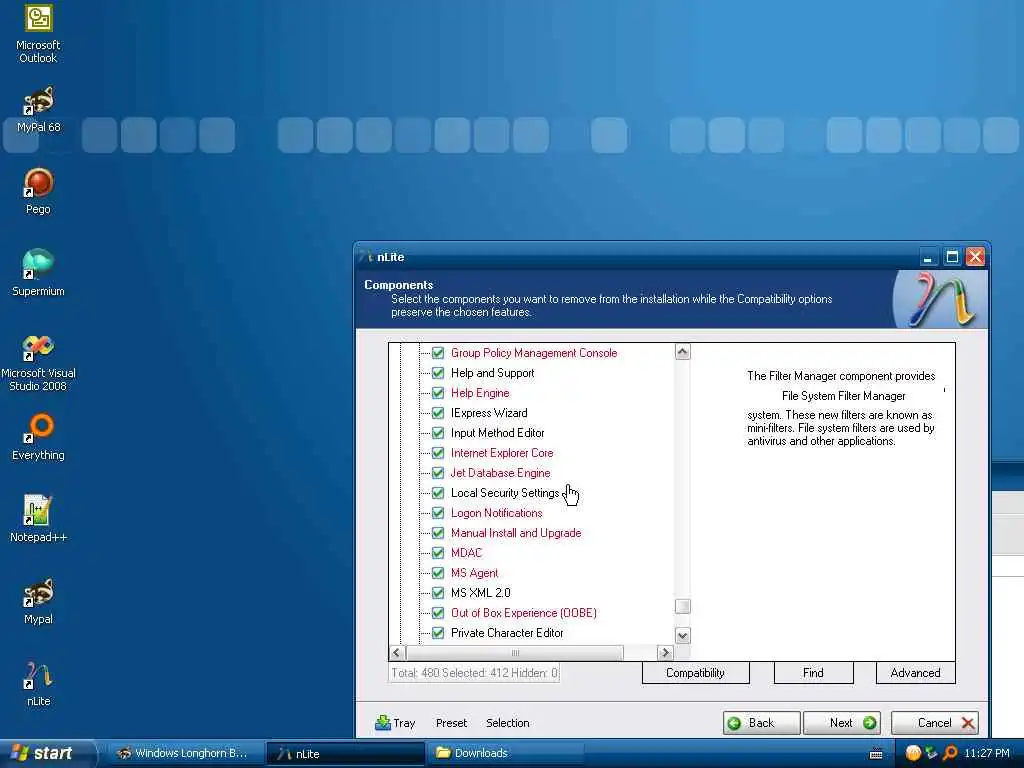Maximize the nLite window
The width and height of the screenshot is (1024, 768).
[x=952, y=257]
